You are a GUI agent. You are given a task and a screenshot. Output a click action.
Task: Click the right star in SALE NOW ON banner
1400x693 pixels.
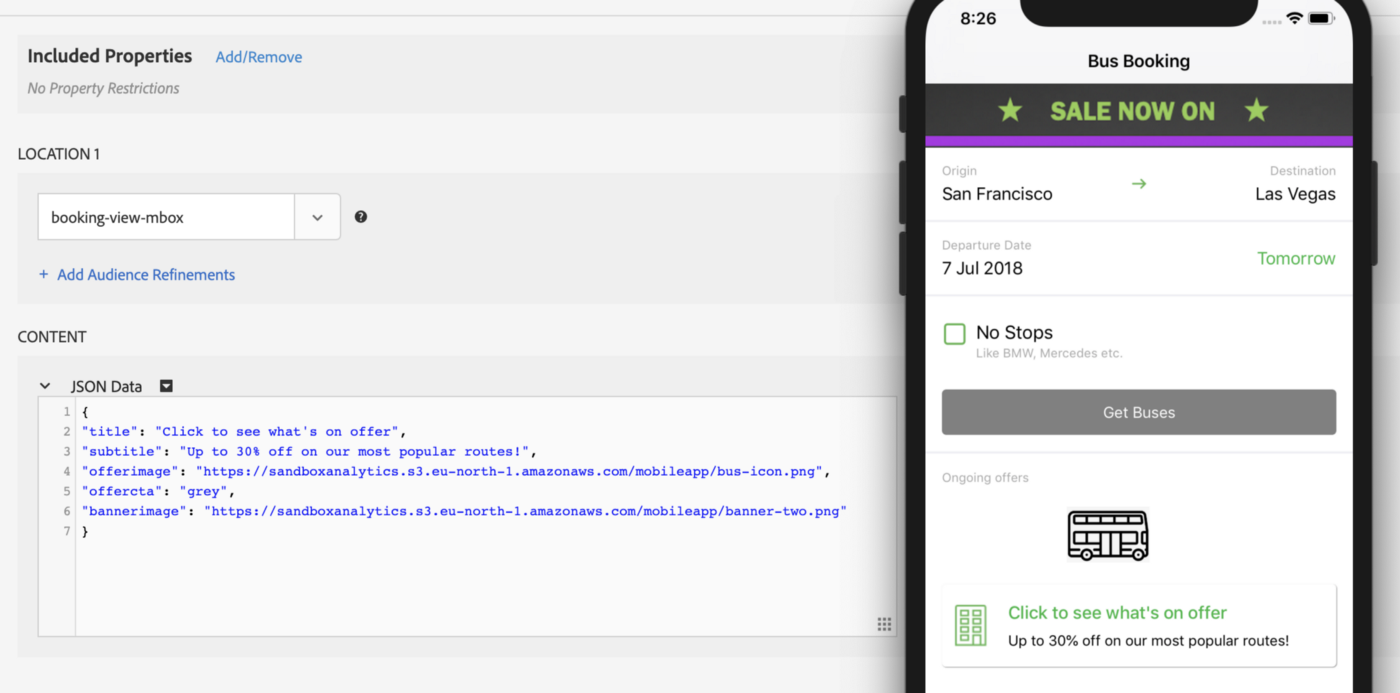[x=1256, y=111]
